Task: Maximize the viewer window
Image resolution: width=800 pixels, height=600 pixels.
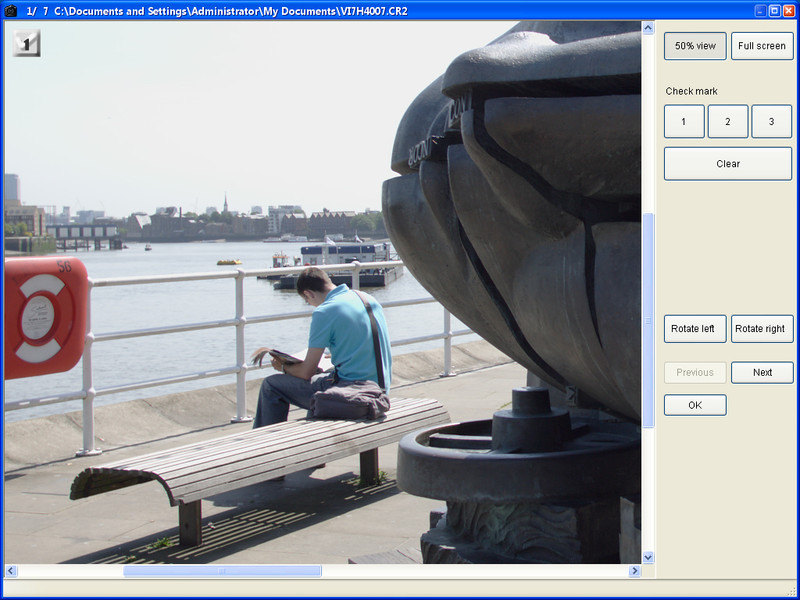Action: tap(774, 11)
